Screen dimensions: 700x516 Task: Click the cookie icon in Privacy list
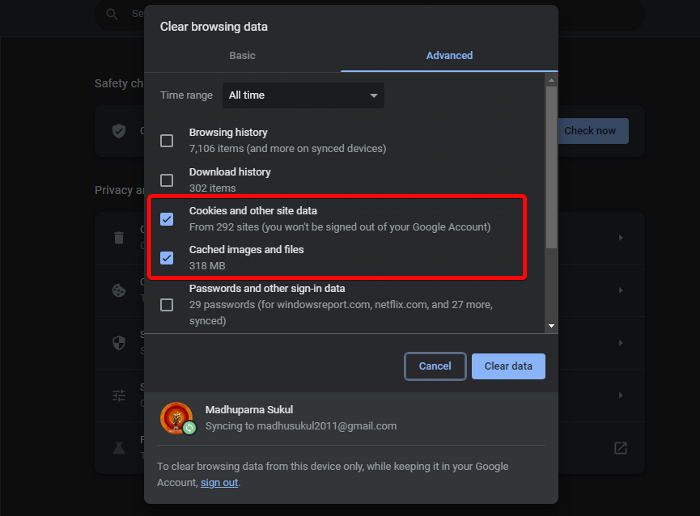click(x=119, y=290)
